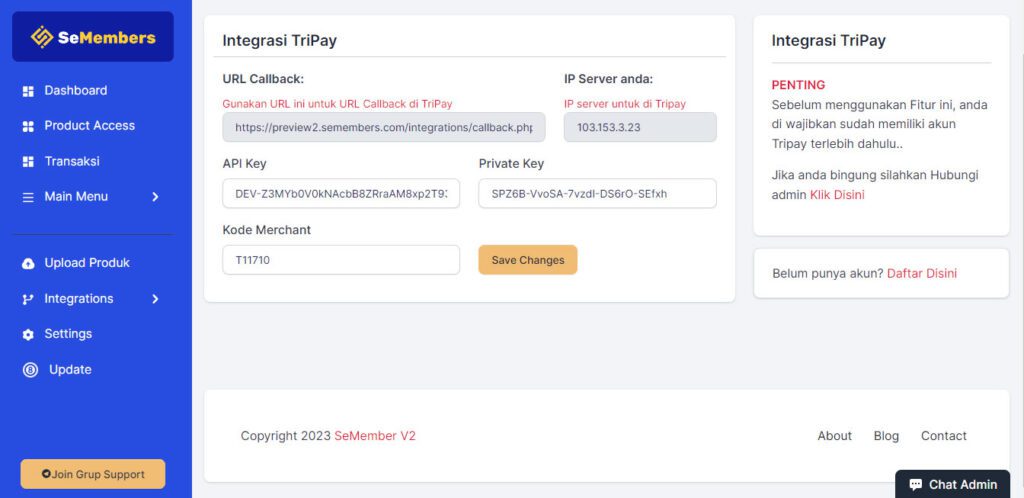Image resolution: width=1024 pixels, height=498 pixels.
Task: Open the Klik Disini admin link
Action: pyautogui.click(x=837, y=195)
